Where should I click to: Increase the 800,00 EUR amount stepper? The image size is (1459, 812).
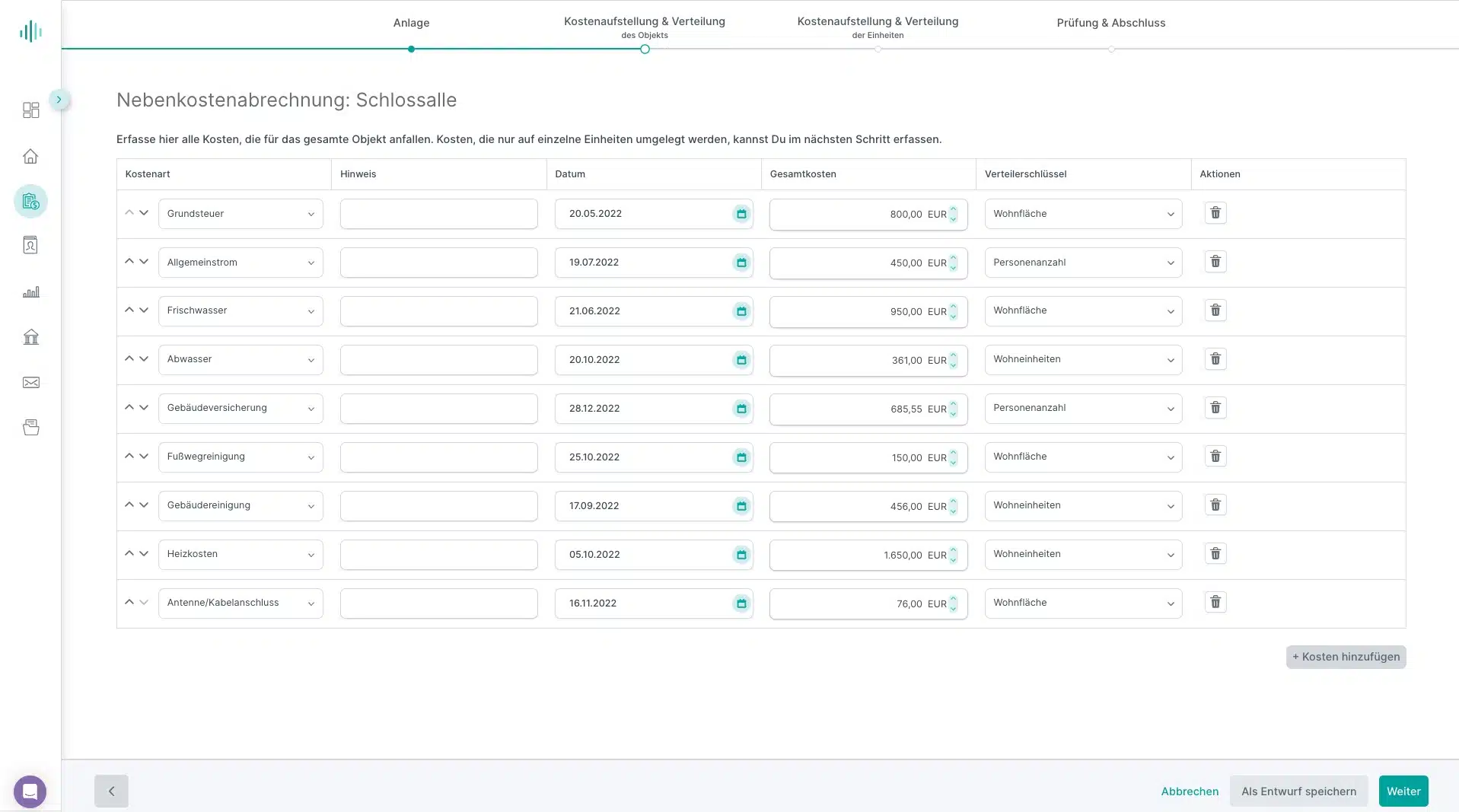[953, 209]
